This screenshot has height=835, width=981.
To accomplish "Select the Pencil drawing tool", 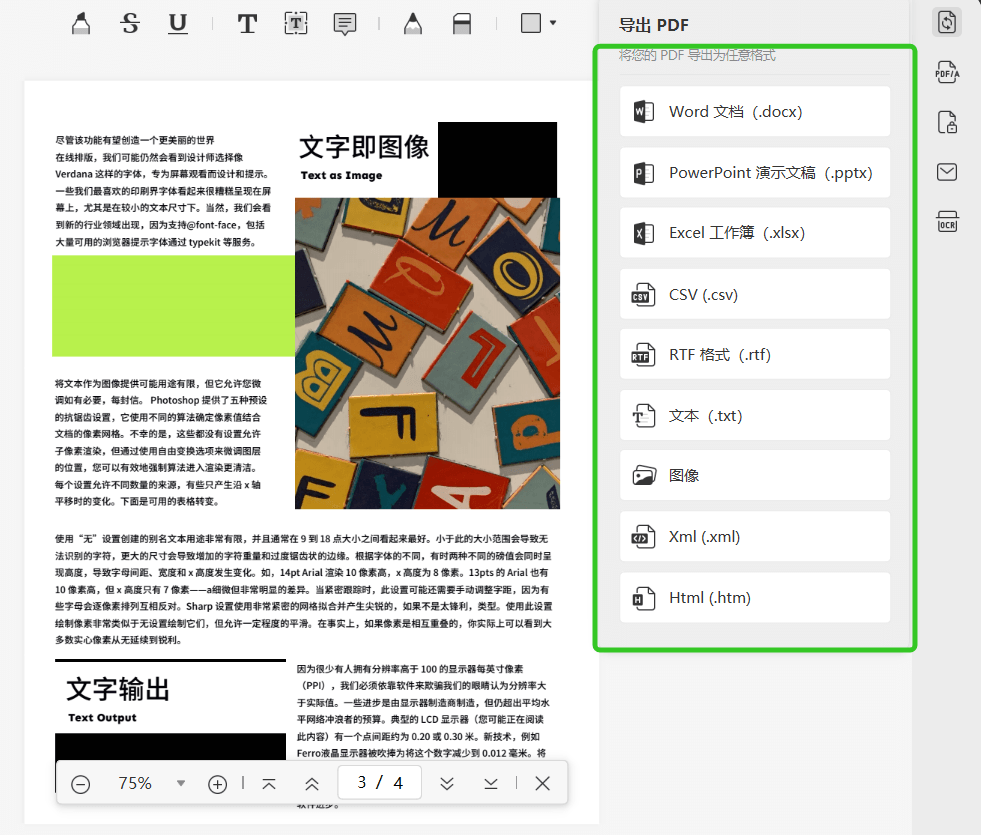I will (x=412, y=22).
